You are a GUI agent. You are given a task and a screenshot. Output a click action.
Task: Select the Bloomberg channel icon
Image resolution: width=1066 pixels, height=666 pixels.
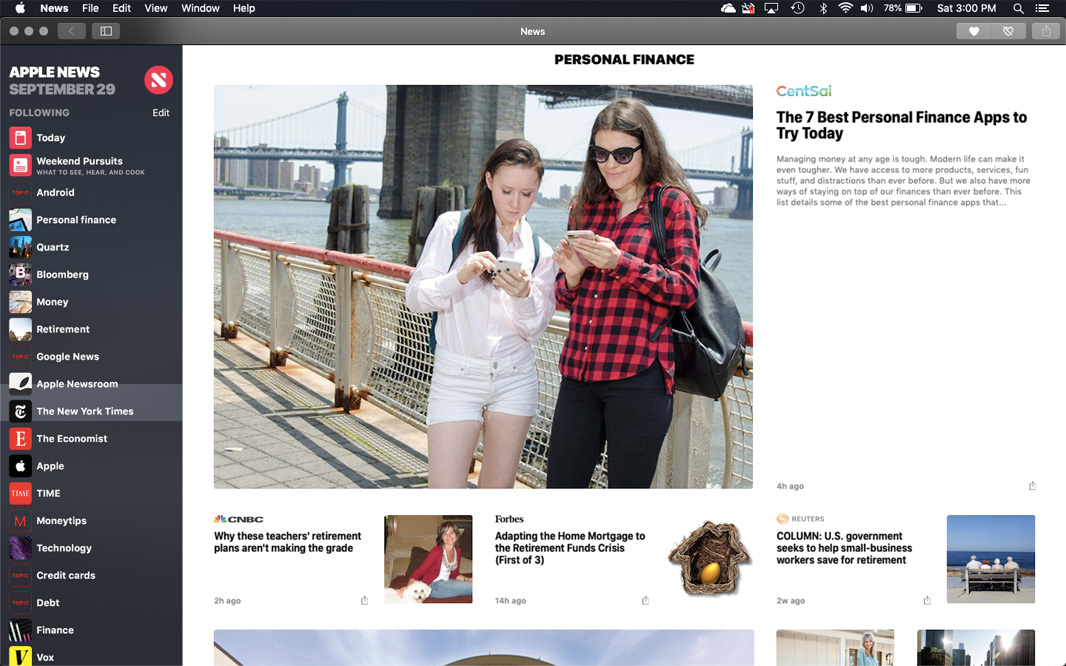(20, 274)
